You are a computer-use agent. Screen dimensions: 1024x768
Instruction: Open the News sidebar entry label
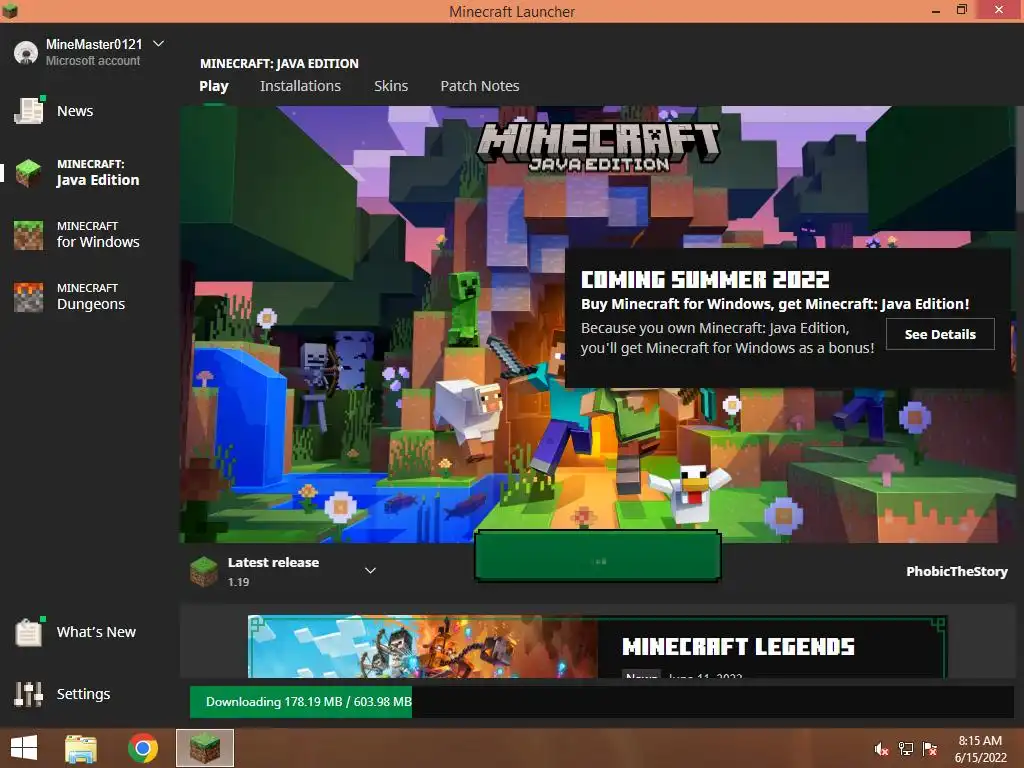75,111
